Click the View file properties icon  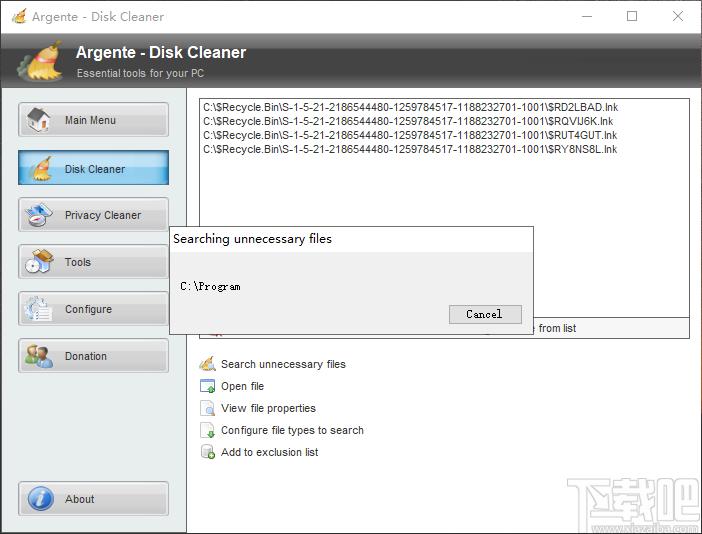(208, 408)
